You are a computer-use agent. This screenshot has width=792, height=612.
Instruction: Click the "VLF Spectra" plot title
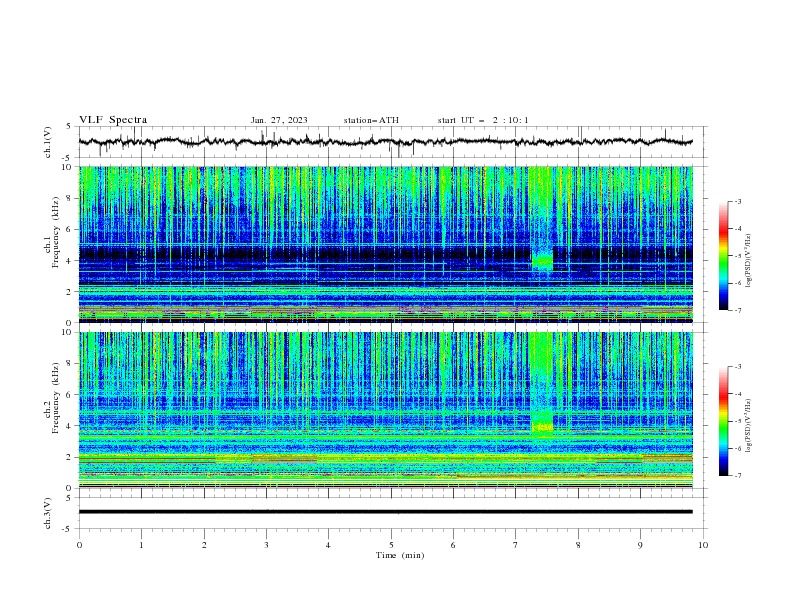(x=113, y=120)
